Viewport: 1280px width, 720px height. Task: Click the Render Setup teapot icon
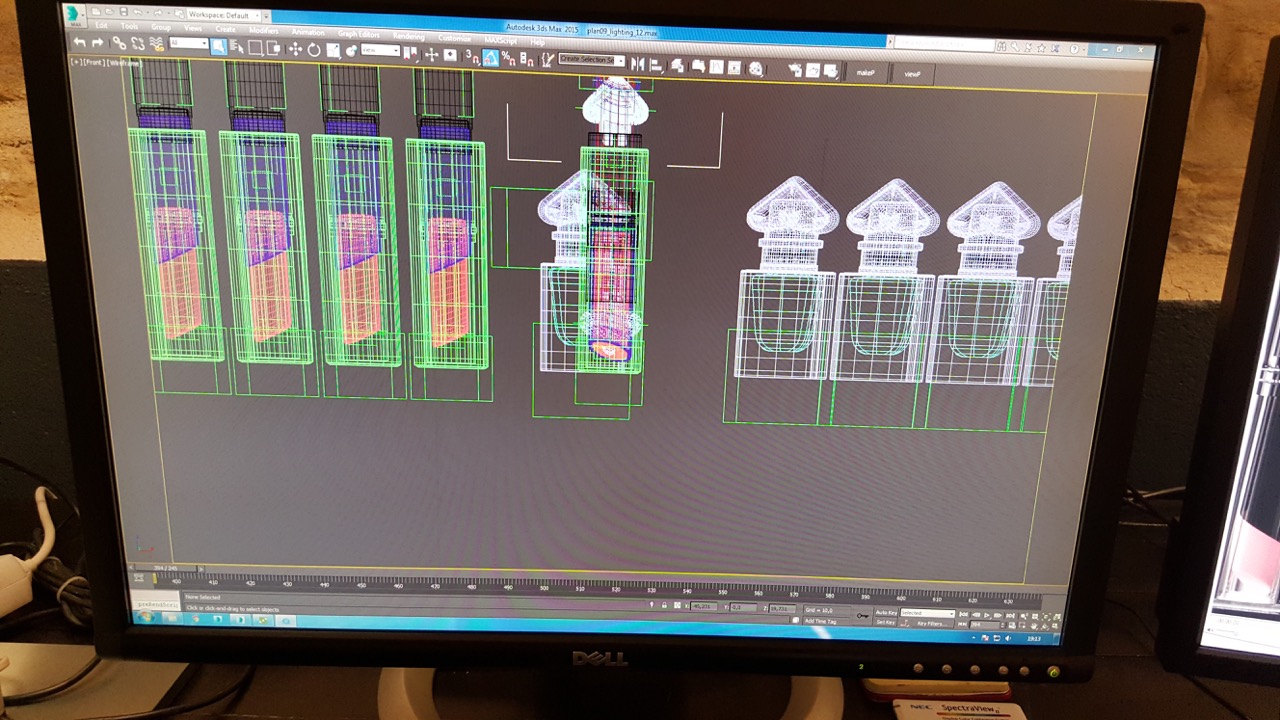coord(795,69)
